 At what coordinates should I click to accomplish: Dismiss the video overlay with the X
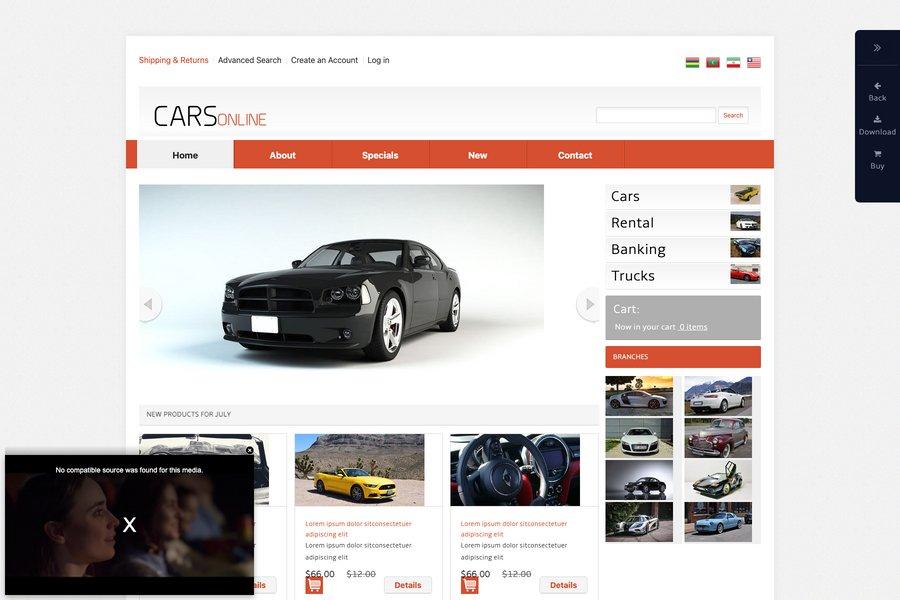pyautogui.click(x=128, y=523)
